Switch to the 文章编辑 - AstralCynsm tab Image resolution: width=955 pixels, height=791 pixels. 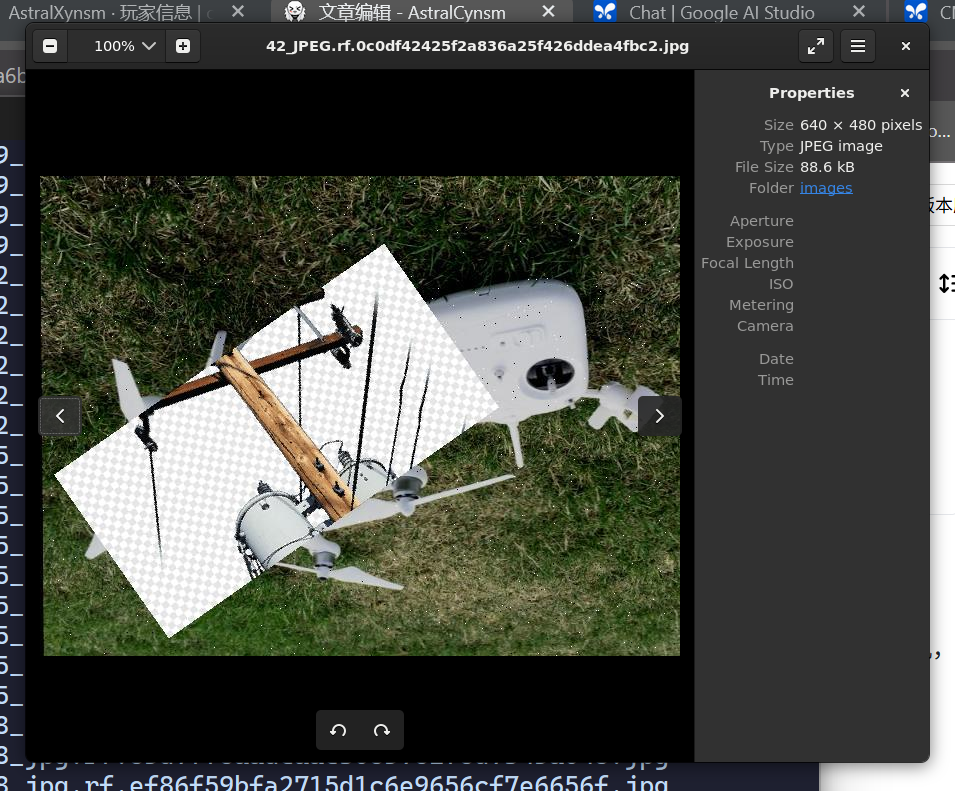click(x=410, y=12)
